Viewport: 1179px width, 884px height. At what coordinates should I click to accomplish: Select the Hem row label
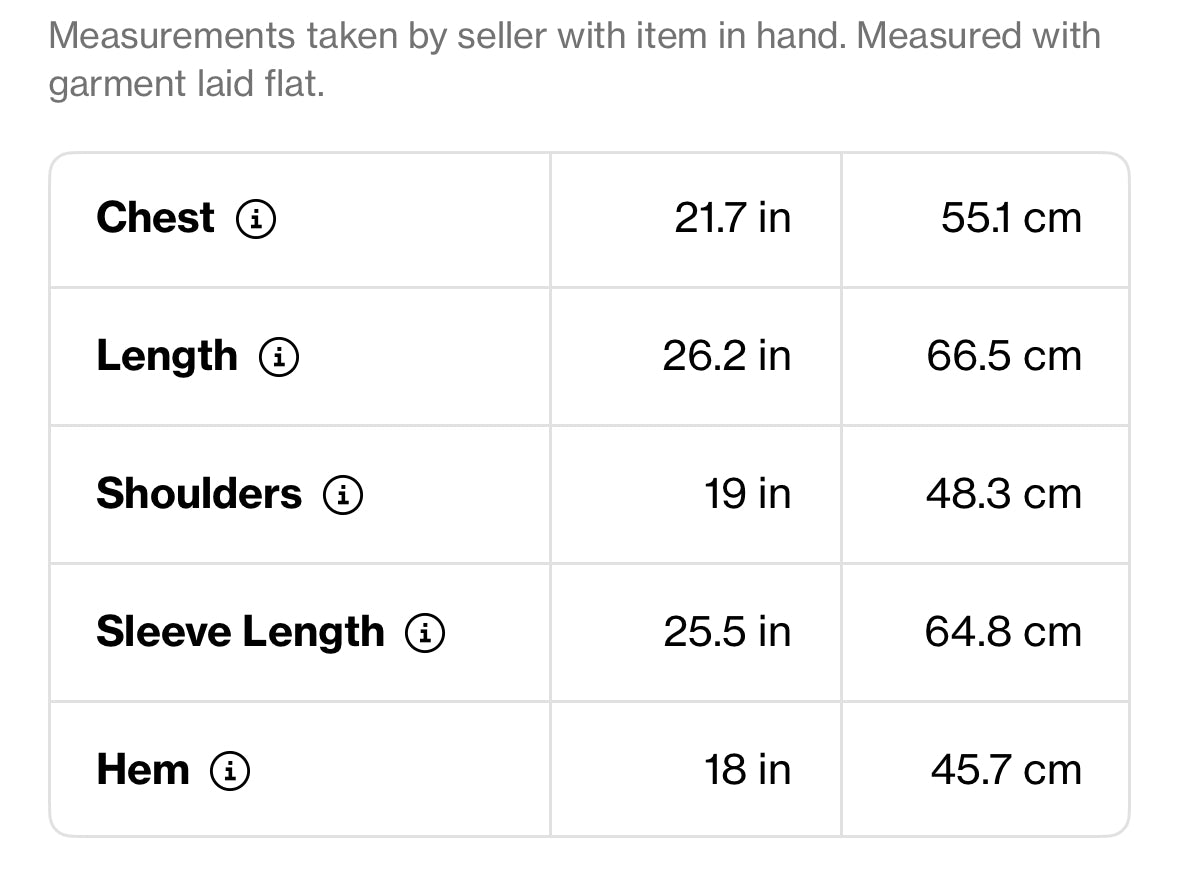pos(143,770)
